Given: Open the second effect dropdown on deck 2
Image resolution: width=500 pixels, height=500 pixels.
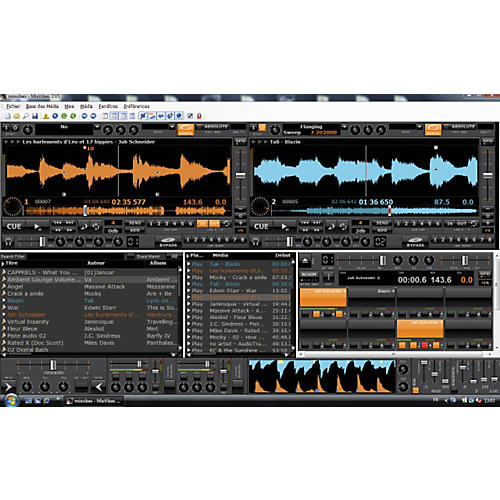Looking at the screenshot, I should [419, 127].
